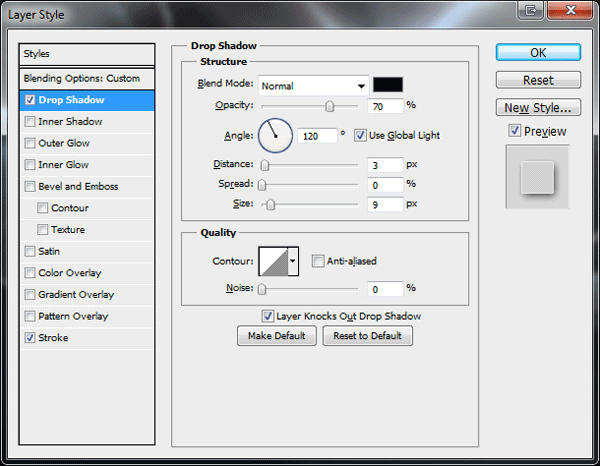Image resolution: width=600 pixels, height=466 pixels.
Task: Enable the Inner Glow checkbox
Action: pyautogui.click(x=30, y=165)
